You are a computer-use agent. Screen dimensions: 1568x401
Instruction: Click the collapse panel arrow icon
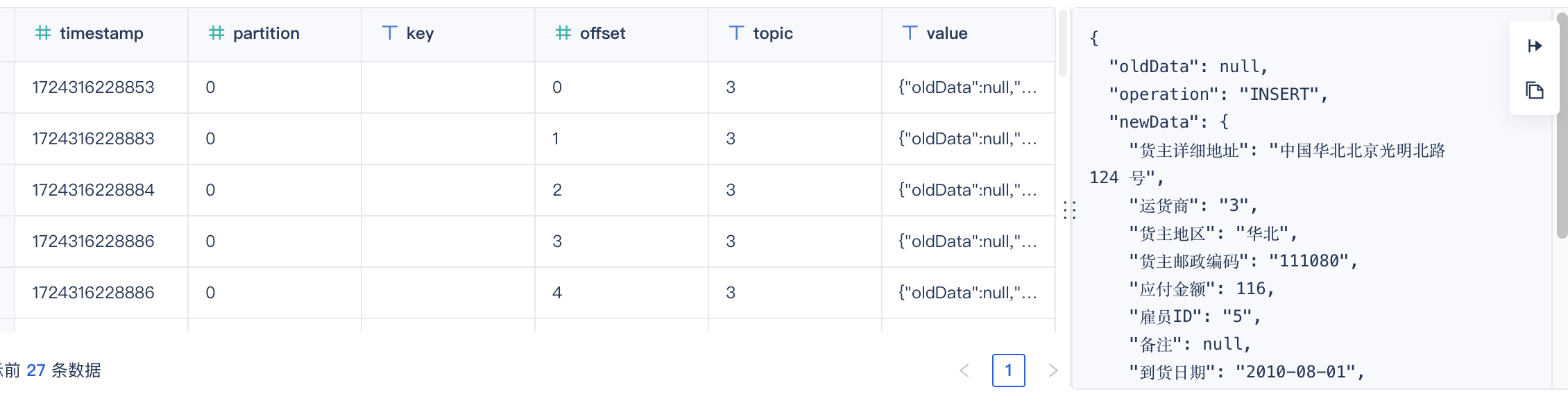click(1535, 46)
